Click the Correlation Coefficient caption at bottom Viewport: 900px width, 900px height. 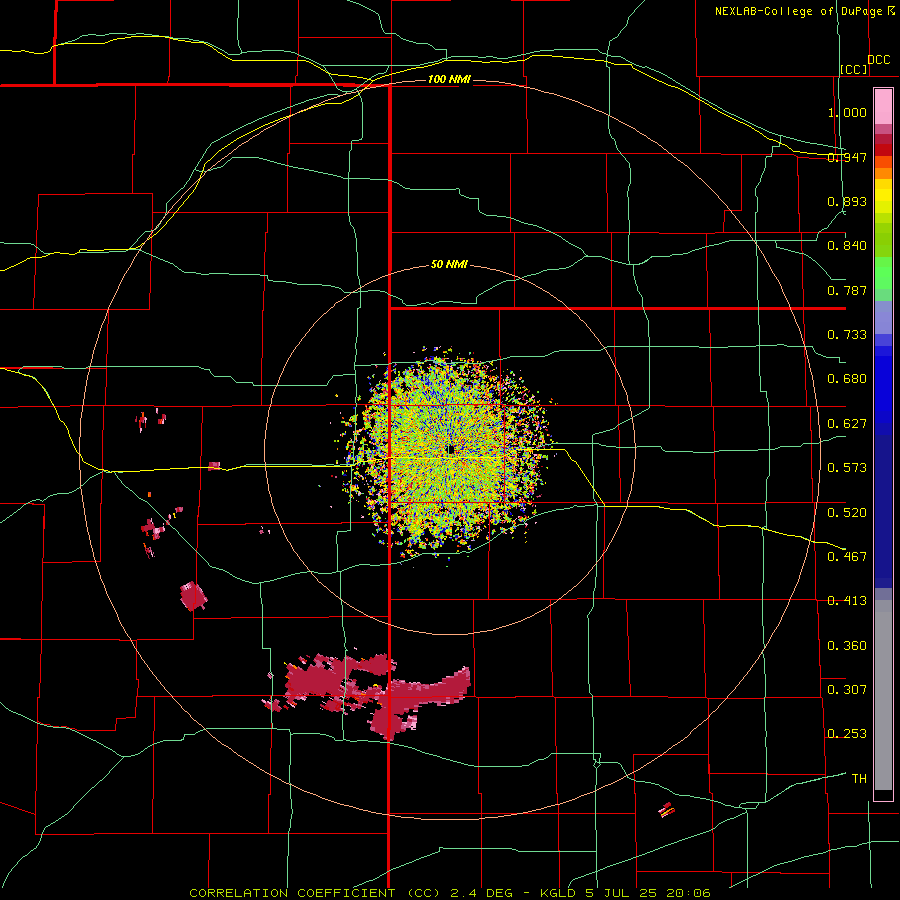coord(449,893)
